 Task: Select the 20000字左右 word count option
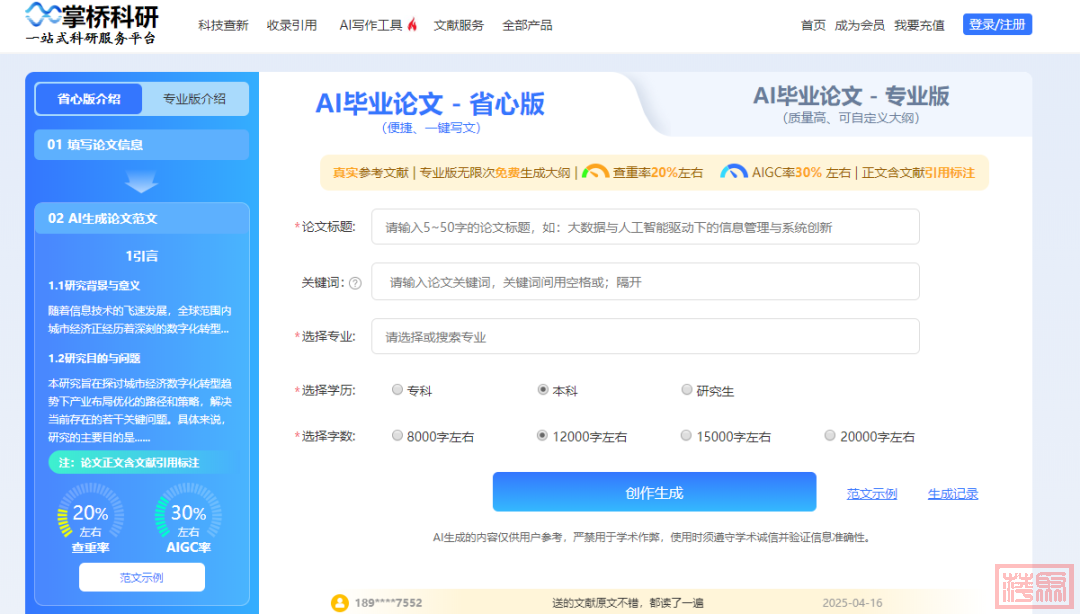(830, 436)
